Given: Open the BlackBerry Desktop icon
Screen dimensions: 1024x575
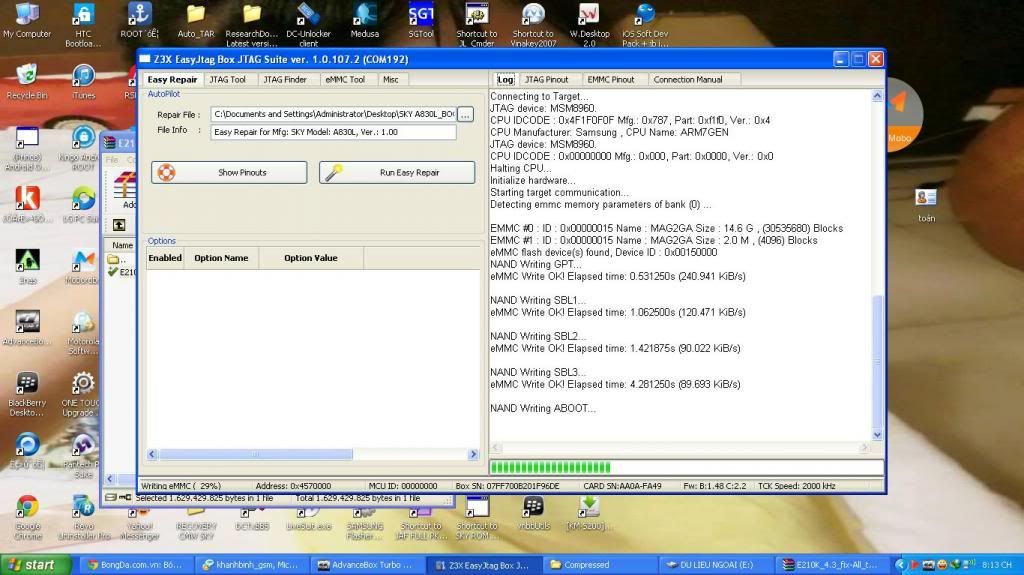Looking at the screenshot, I should 27,394.
